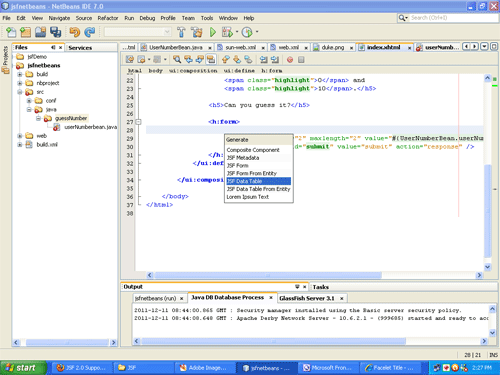Click the editor Back navigation icon
This screenshot has width=500, height=375.
141,60
